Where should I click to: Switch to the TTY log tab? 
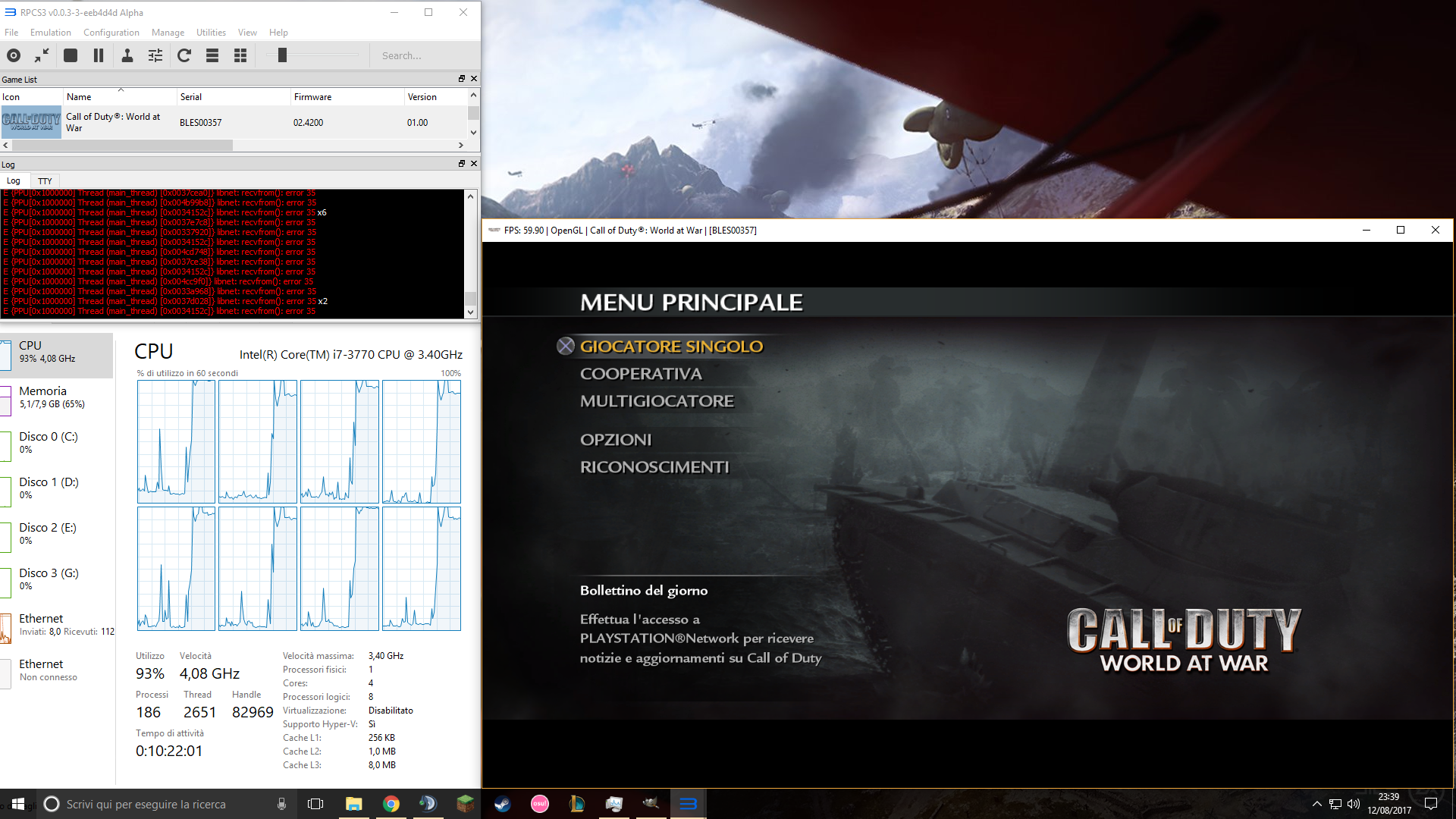coord(45,180)
